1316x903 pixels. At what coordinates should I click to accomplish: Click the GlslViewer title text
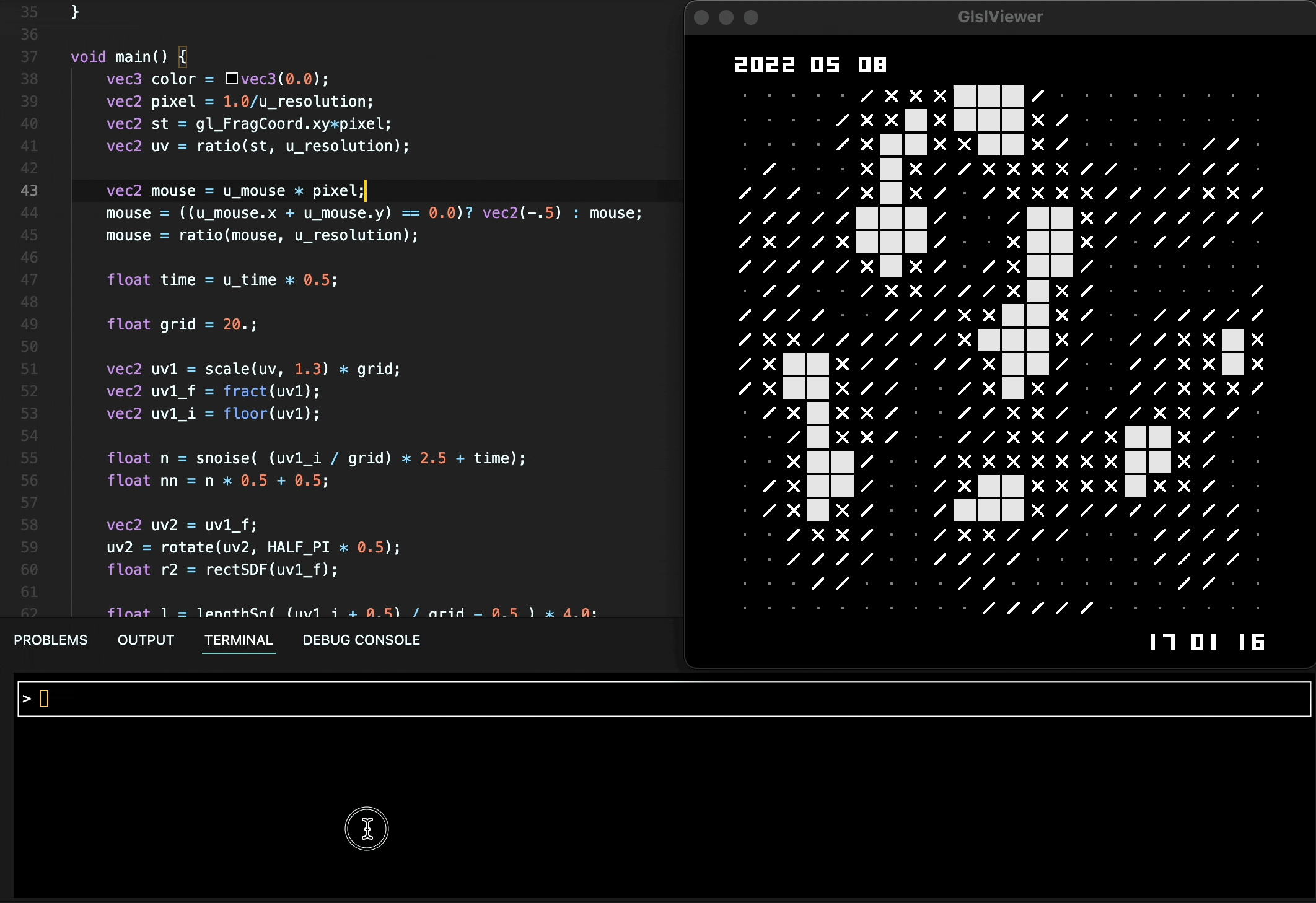coord(1000,17)
